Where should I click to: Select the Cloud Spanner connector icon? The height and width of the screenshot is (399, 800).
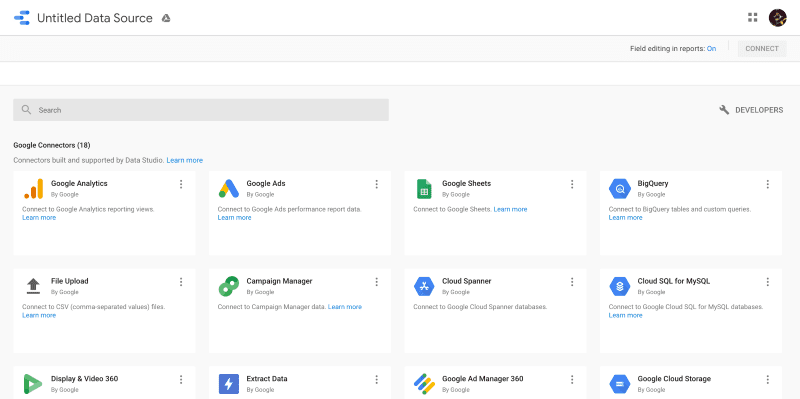pyautogui.click(x=424, y=286)
